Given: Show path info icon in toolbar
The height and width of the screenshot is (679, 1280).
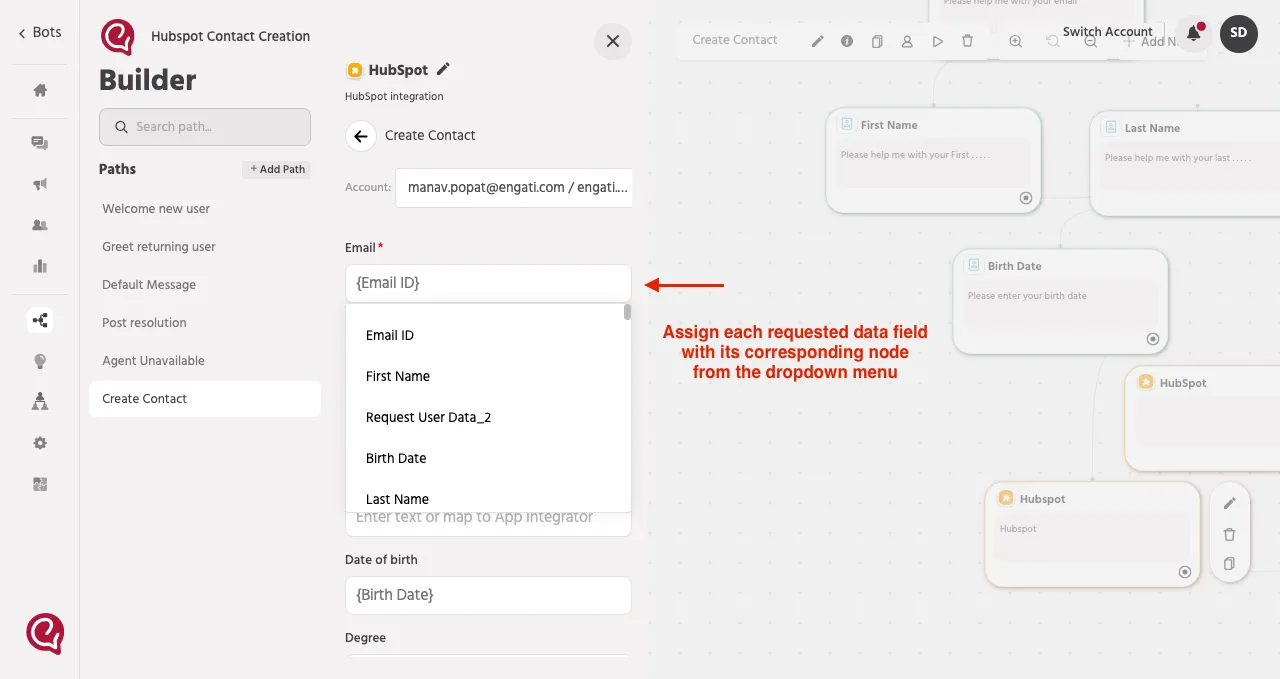Looking at the screenshot, I should pos(847,41).
